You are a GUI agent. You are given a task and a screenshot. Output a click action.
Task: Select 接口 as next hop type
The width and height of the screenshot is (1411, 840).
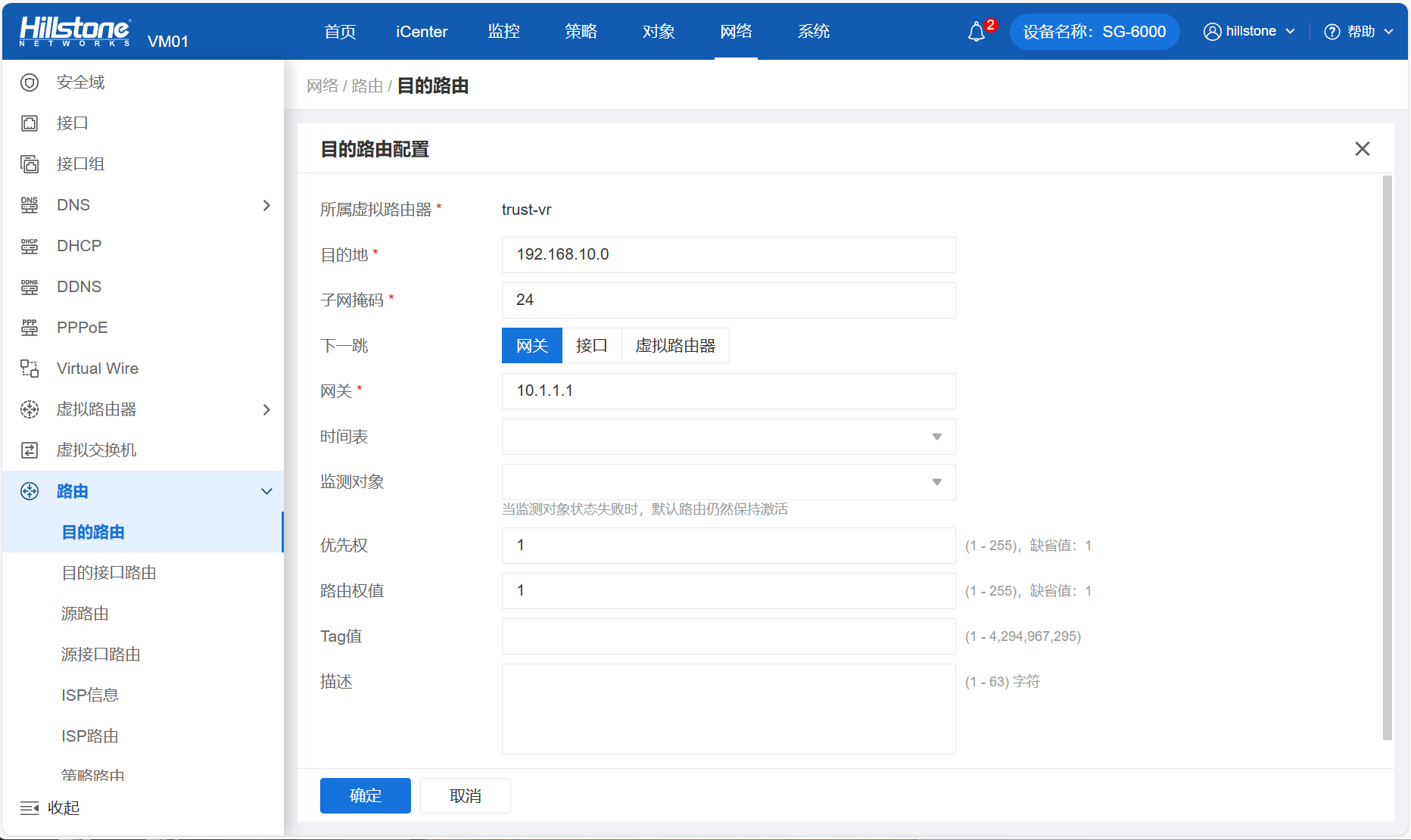pyautogui.click(x=592, y=346)
